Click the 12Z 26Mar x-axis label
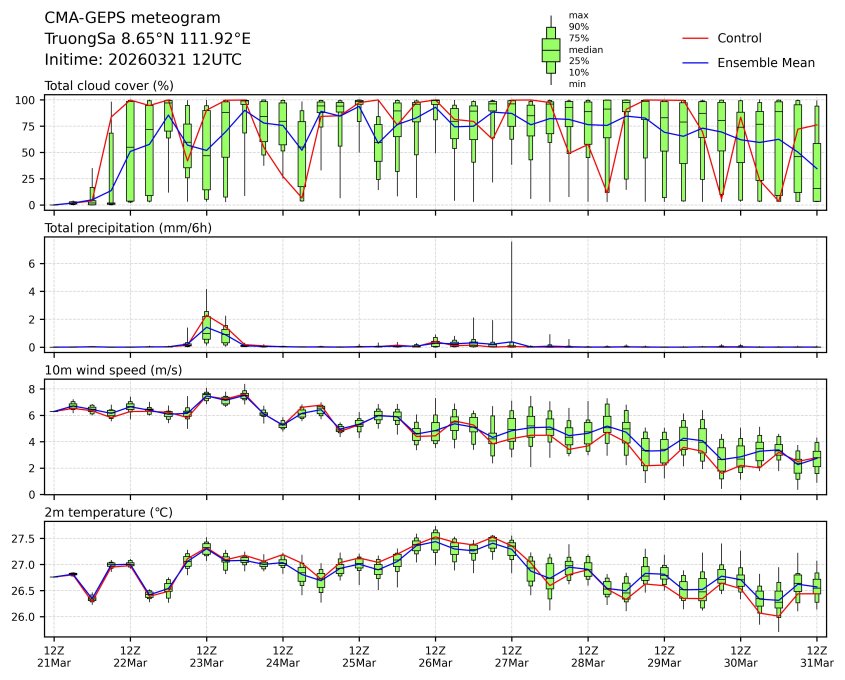The height and width of the screenshot is (680, 845). point(436,656)
